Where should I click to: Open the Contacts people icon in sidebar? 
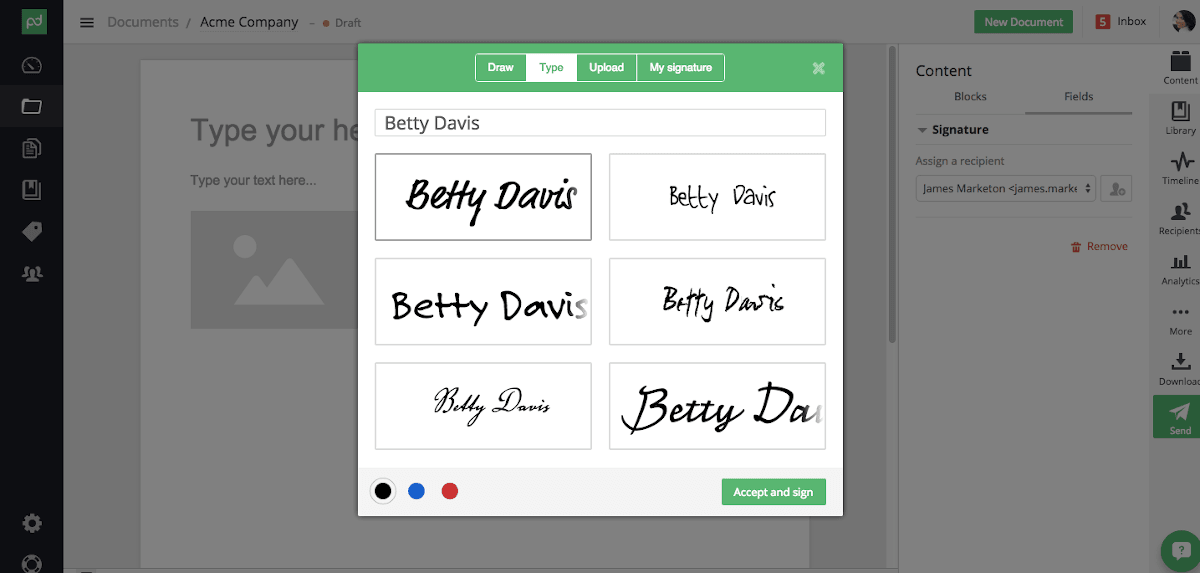pos(31,273)
